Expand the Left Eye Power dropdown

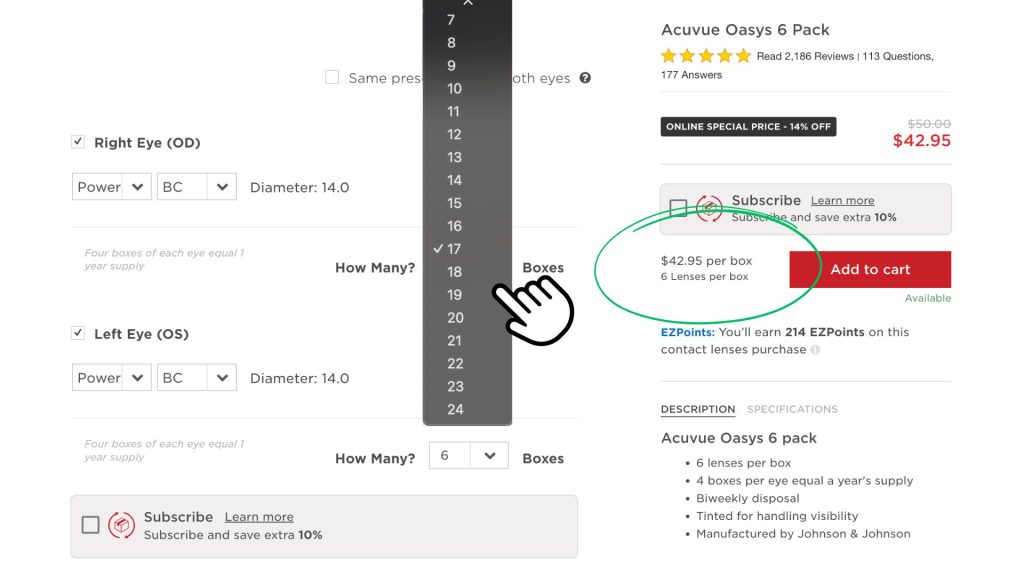coord(111,378)
